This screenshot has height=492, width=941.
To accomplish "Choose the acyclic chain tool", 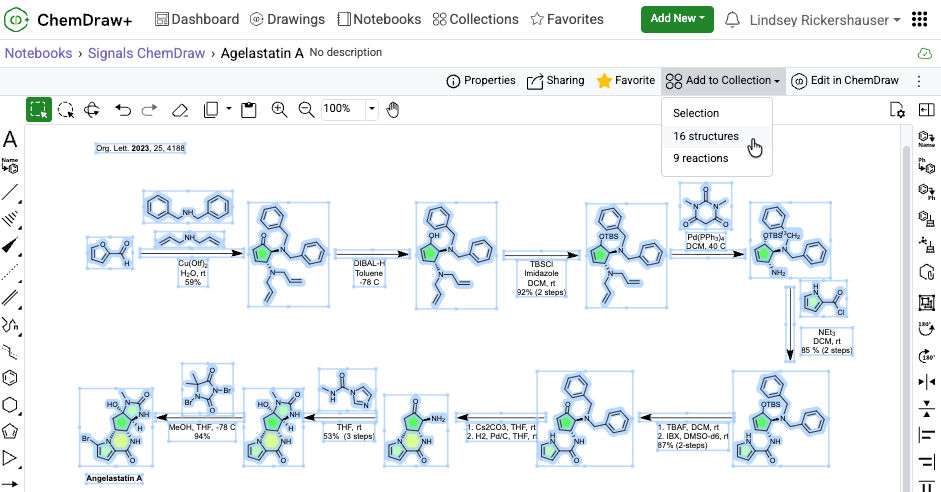I will (x=10, y=351).
